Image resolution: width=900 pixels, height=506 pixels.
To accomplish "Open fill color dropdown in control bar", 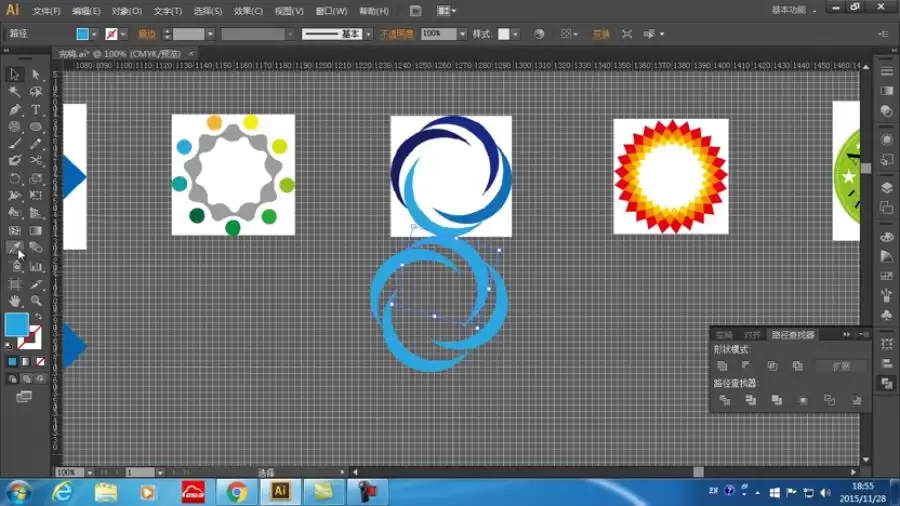I will pos(94,34).
